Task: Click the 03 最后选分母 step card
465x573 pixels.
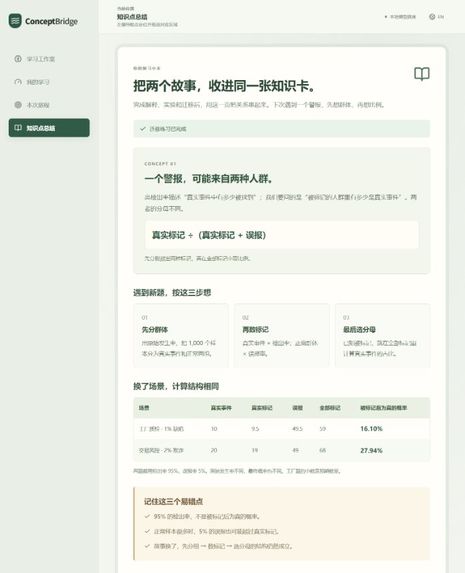Action: click(382, 335)
